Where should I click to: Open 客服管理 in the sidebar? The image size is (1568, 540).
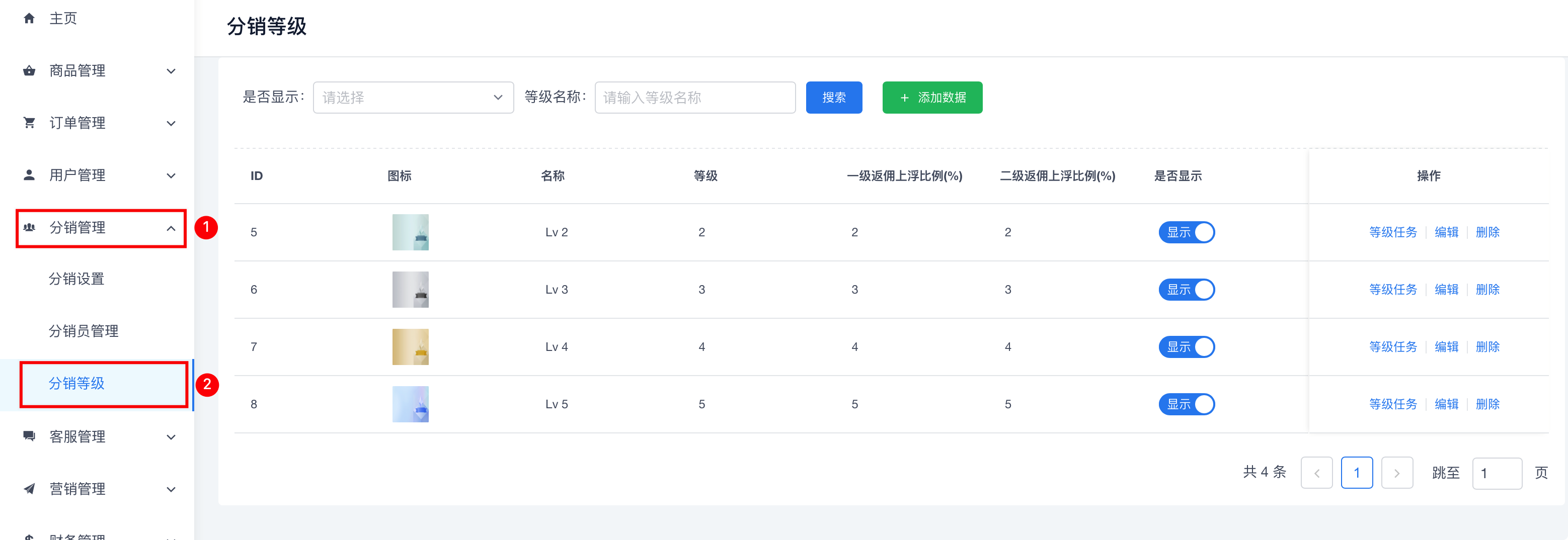(x=77, y=436)
